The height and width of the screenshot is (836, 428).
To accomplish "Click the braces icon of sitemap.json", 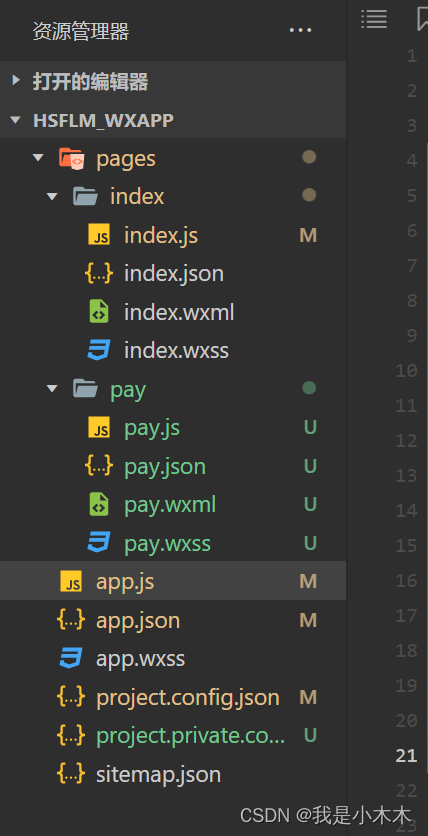I will click(x=71, y=774).
